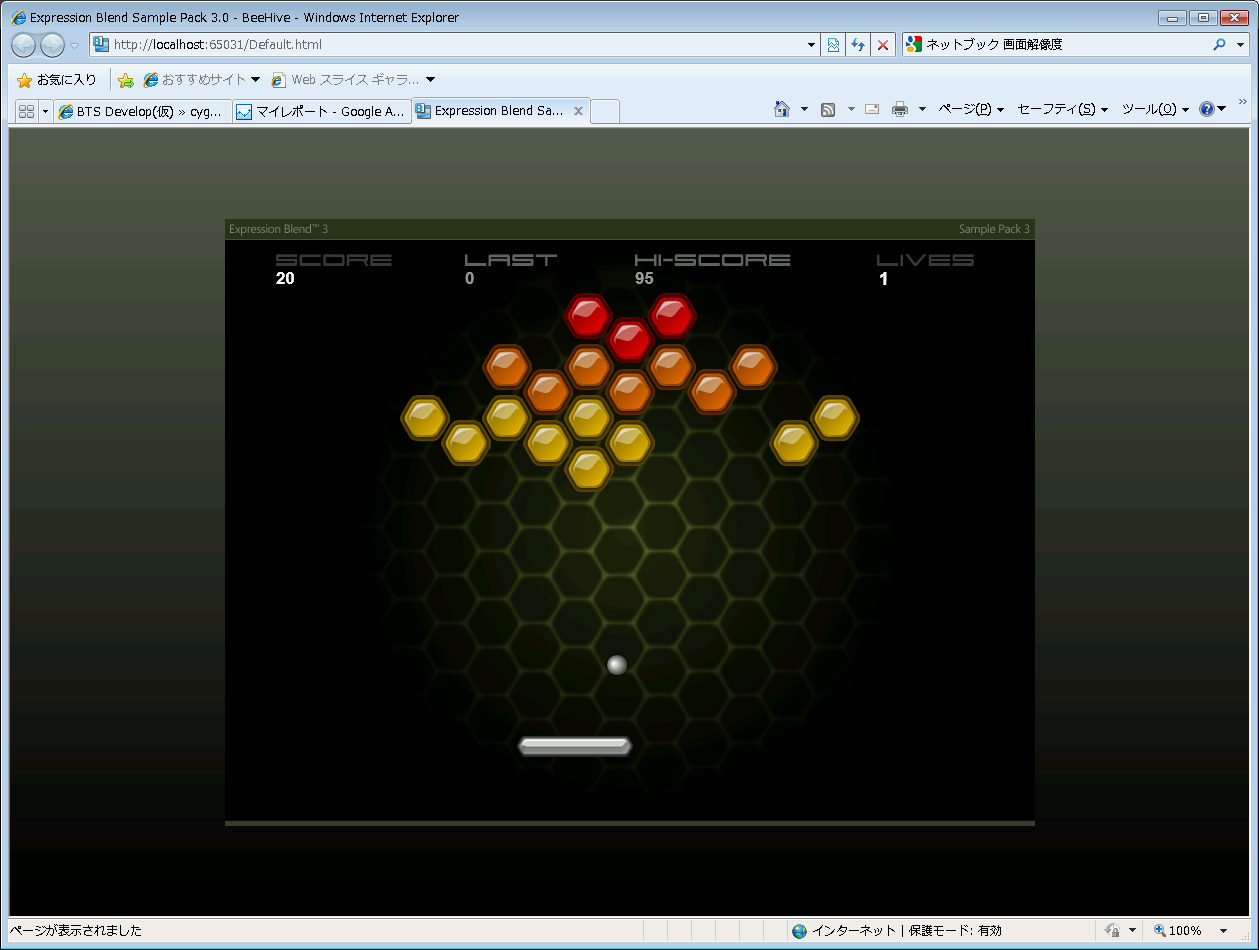Click the Read Mail envelope icon

tap(872, 109)
